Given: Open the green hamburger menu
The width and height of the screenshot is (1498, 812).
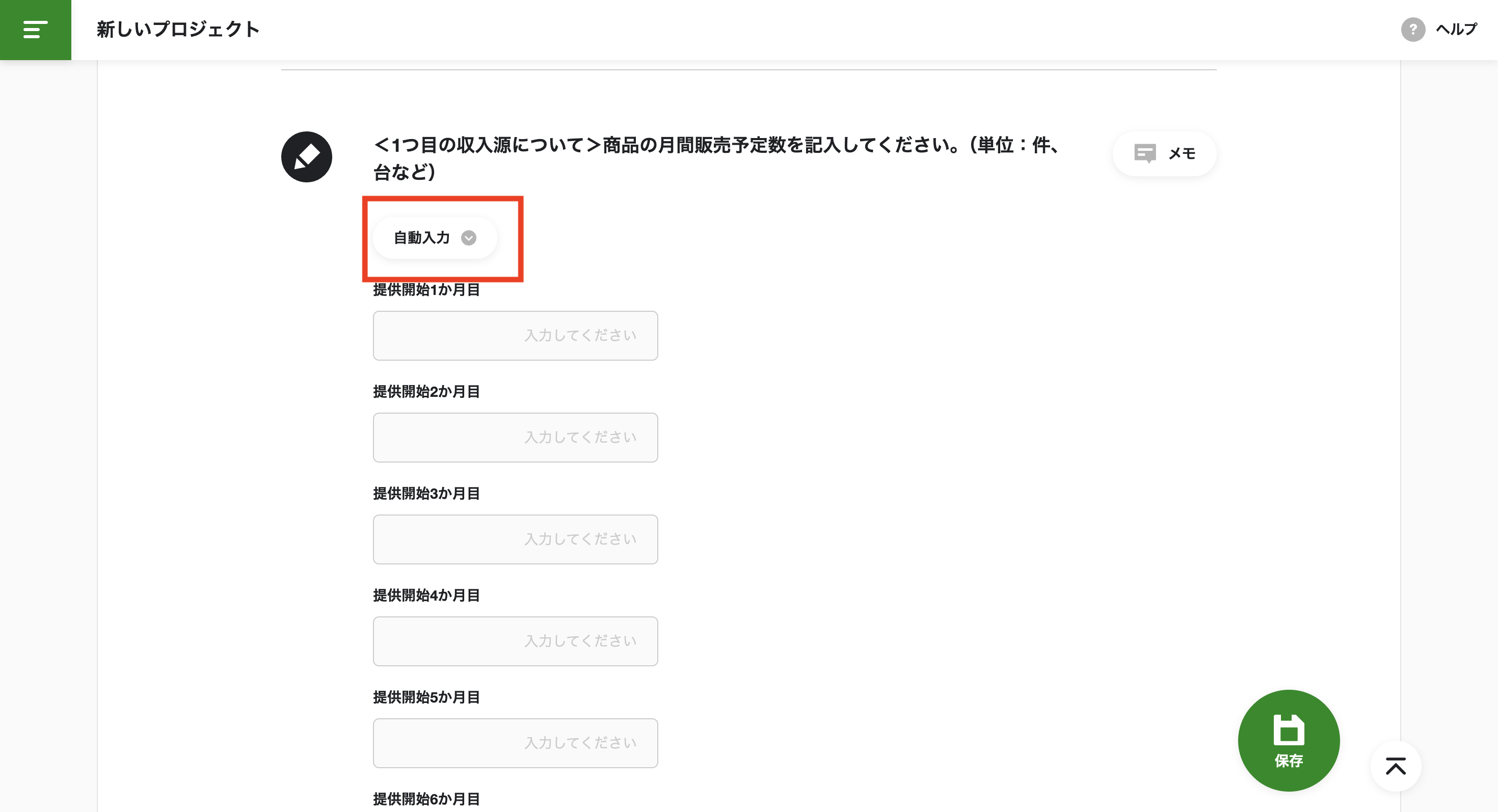Looking at the screenshot, I should [x=36, y=30].
